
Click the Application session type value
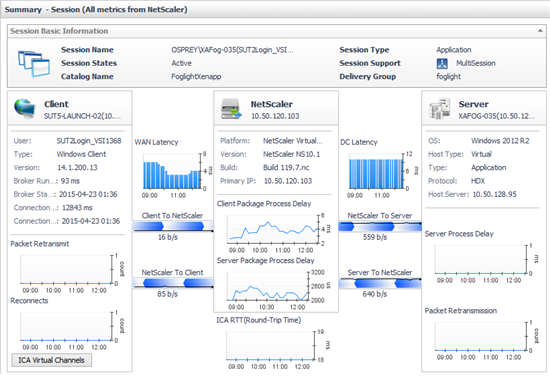454,50
